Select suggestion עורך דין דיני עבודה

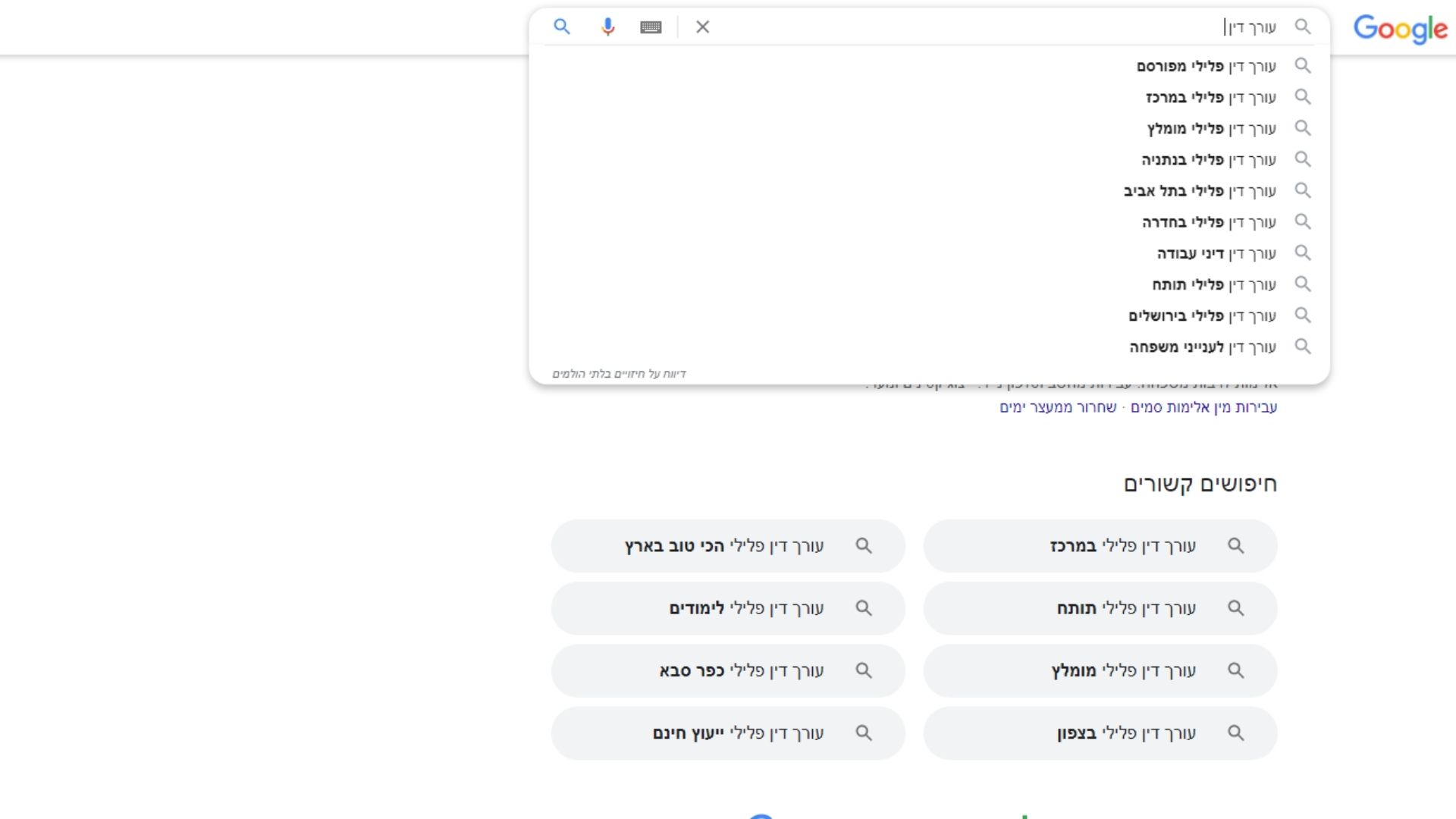click(929, 253)
